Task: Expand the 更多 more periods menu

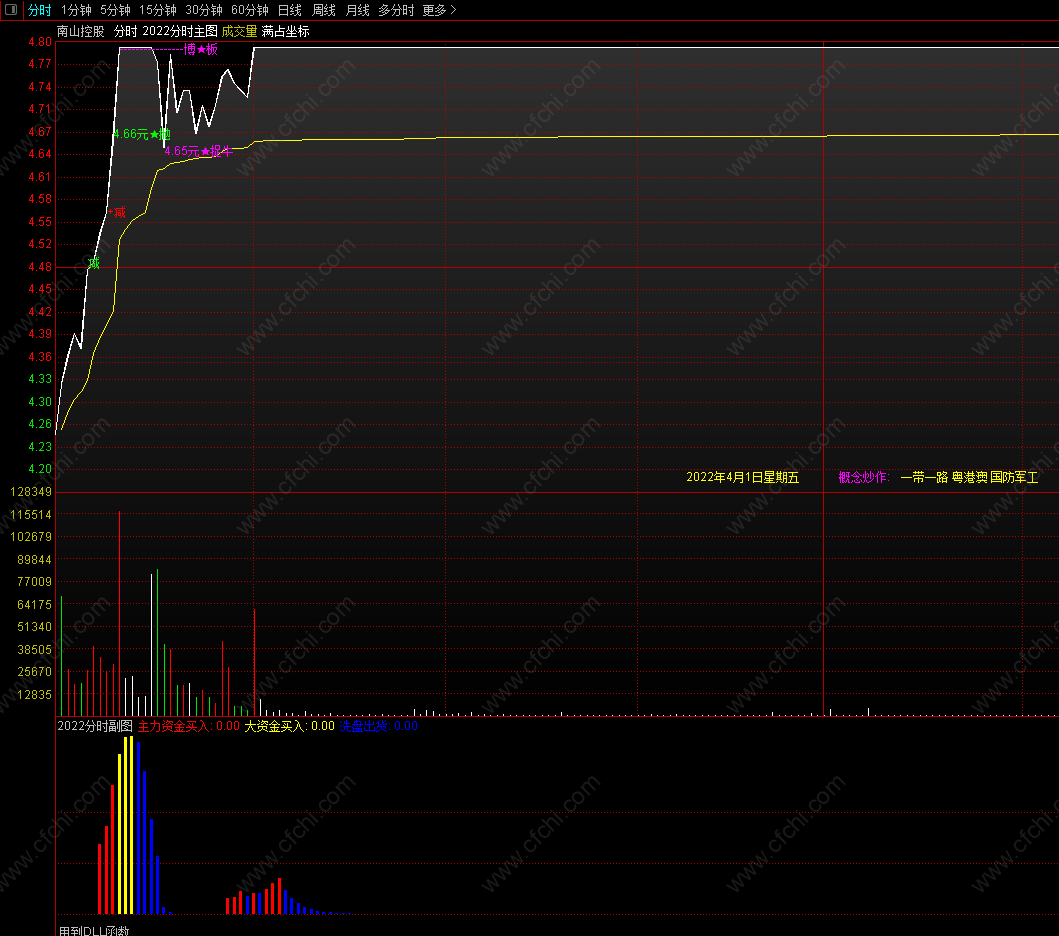Action: coord(439,10)
